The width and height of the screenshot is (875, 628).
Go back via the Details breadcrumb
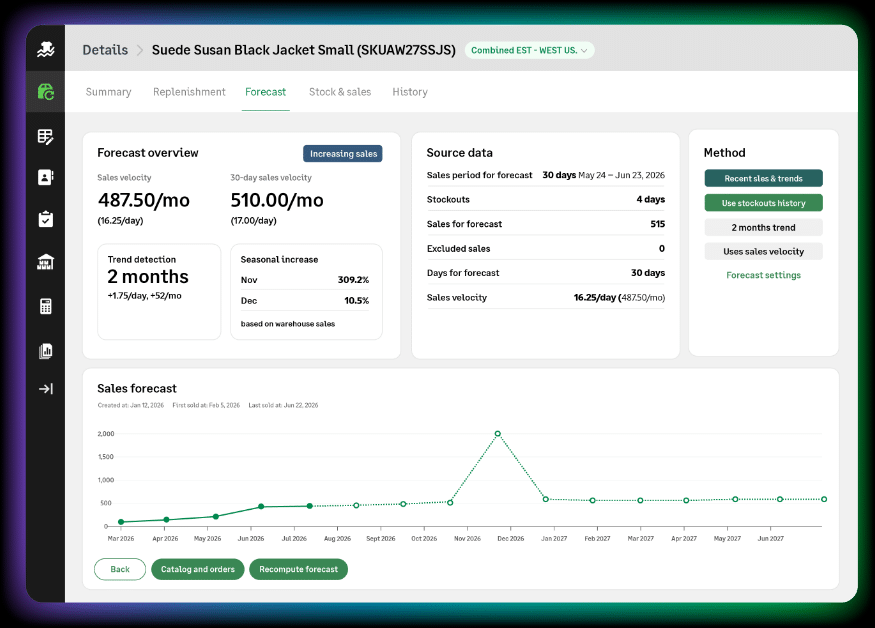point(105,50)
